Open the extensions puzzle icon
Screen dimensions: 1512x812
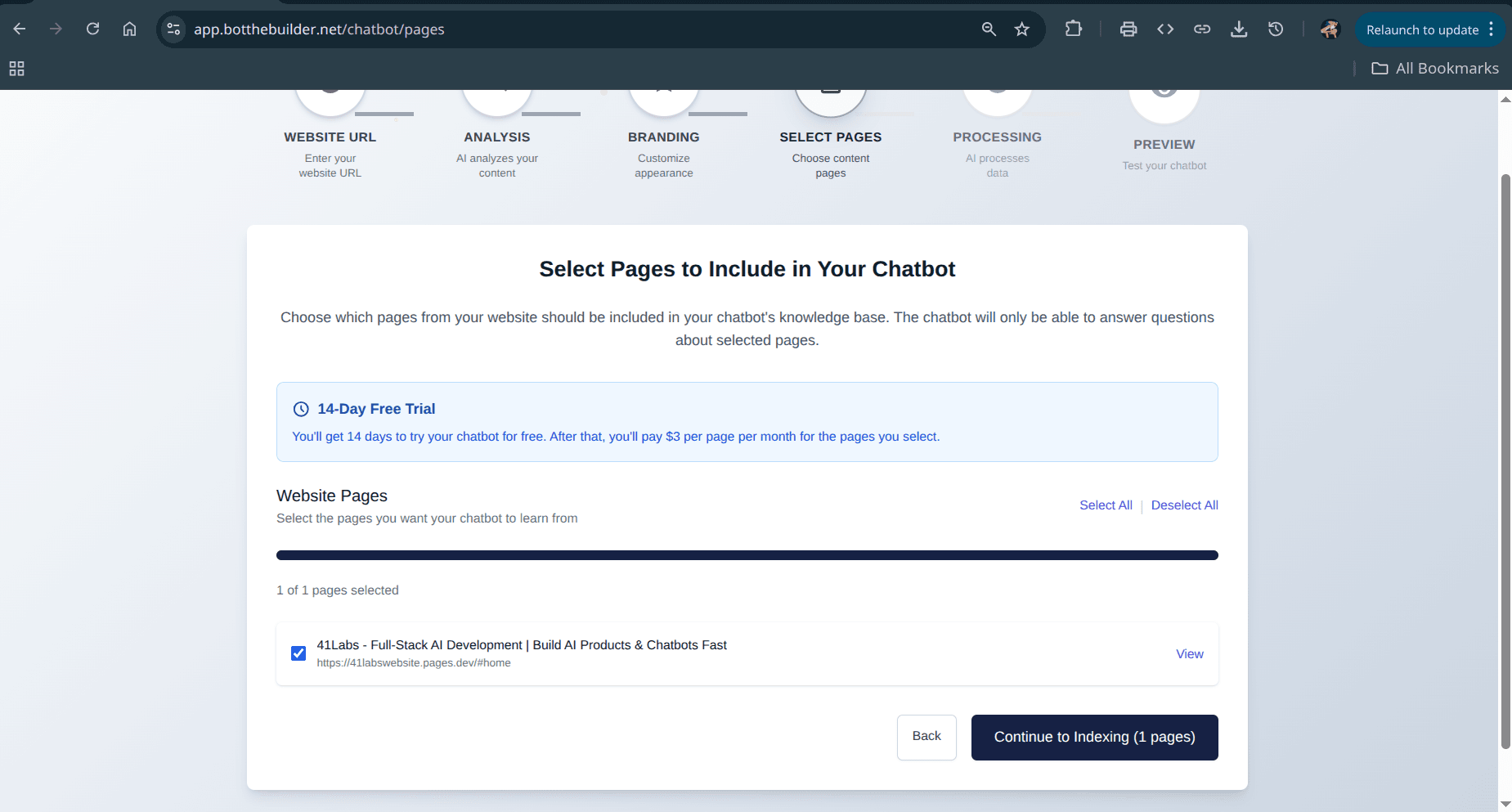point(1074,29)
